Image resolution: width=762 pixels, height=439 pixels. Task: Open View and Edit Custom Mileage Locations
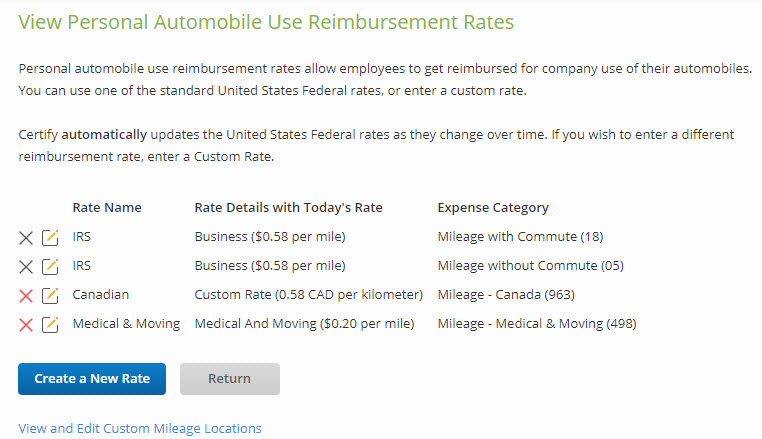click(x=140, y=428)
